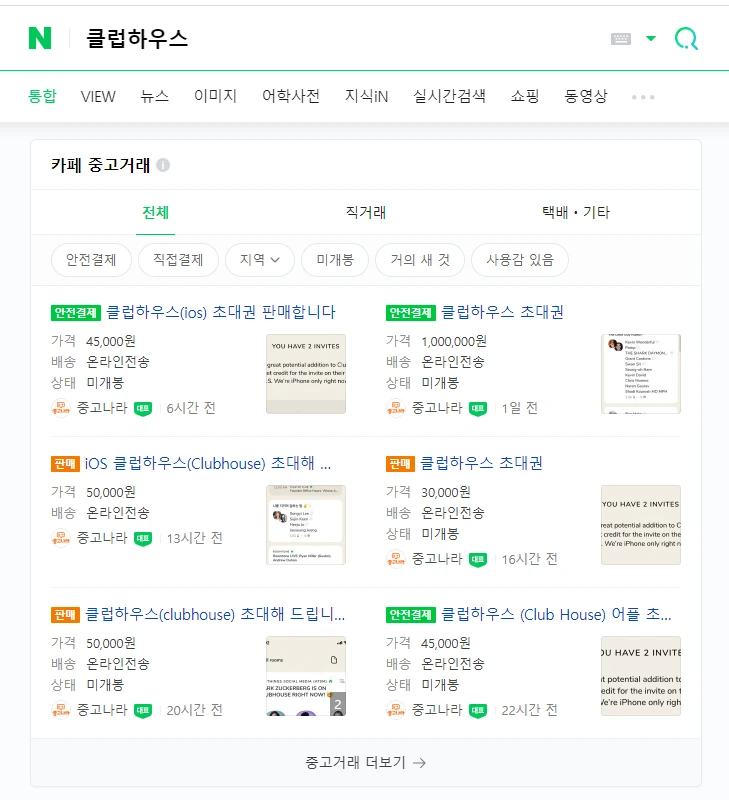Select the 통합 search tab
Image resolution: width=729 pixels, height=800 pixels.
tap(42, 96)
